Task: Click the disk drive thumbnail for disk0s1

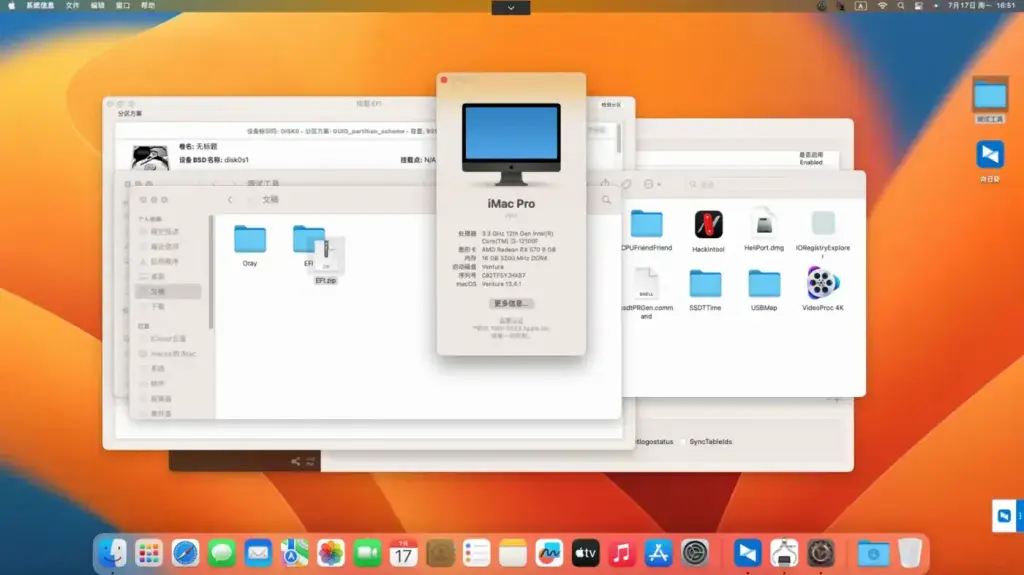Action: click(x=150, y=157)
